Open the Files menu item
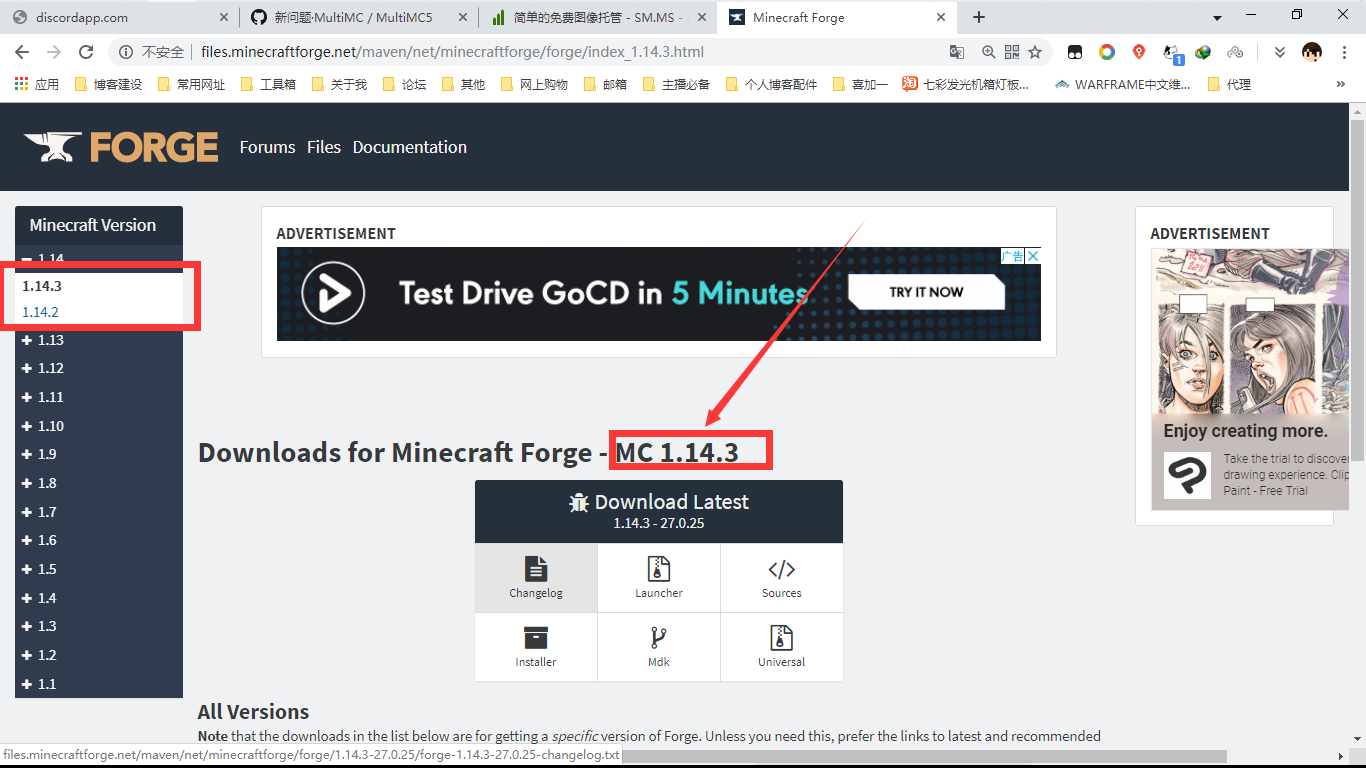 (323, 146)
